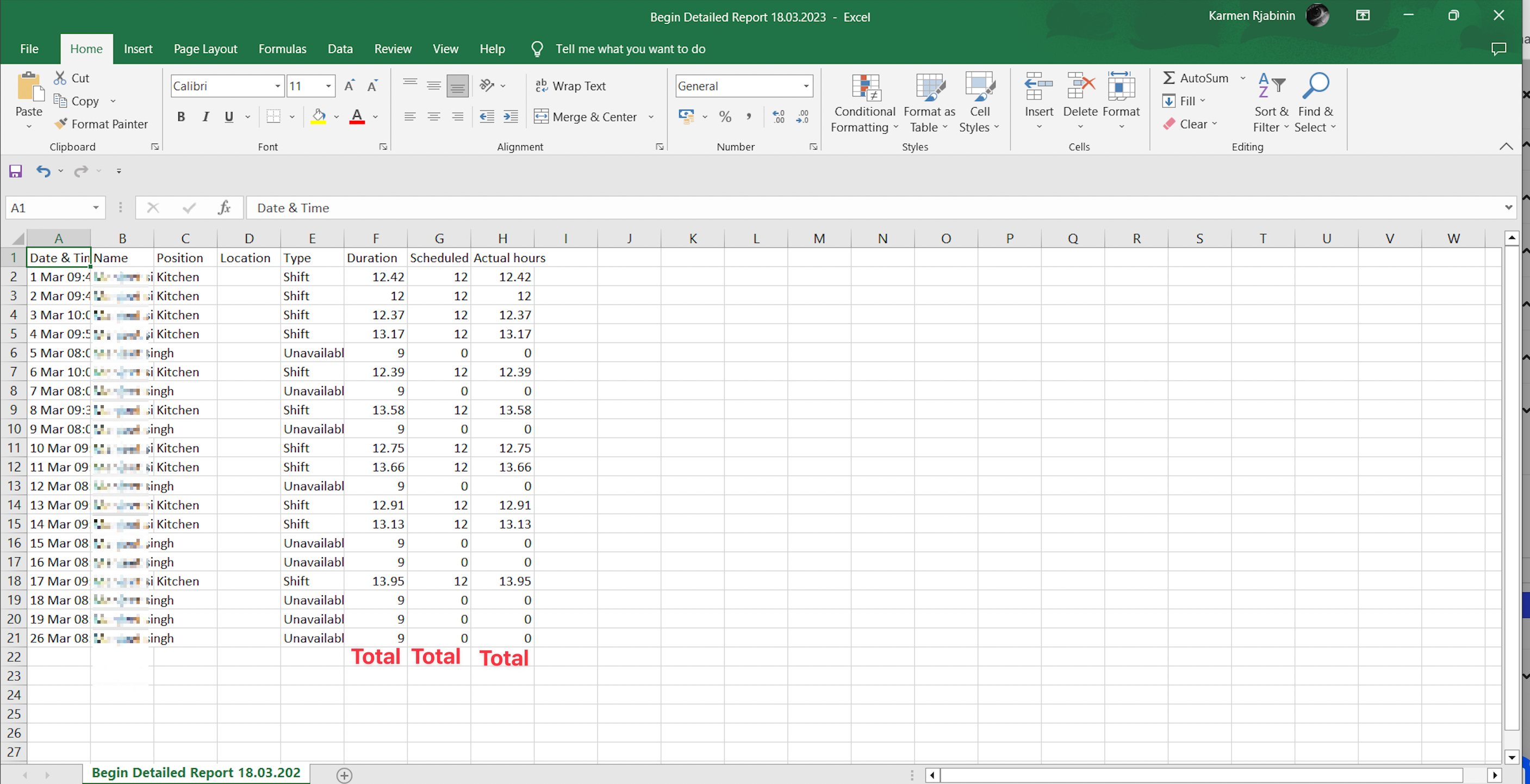Switch to the Page Layout tab
This screenshot has width=1530, height=784.
[205, 49]
